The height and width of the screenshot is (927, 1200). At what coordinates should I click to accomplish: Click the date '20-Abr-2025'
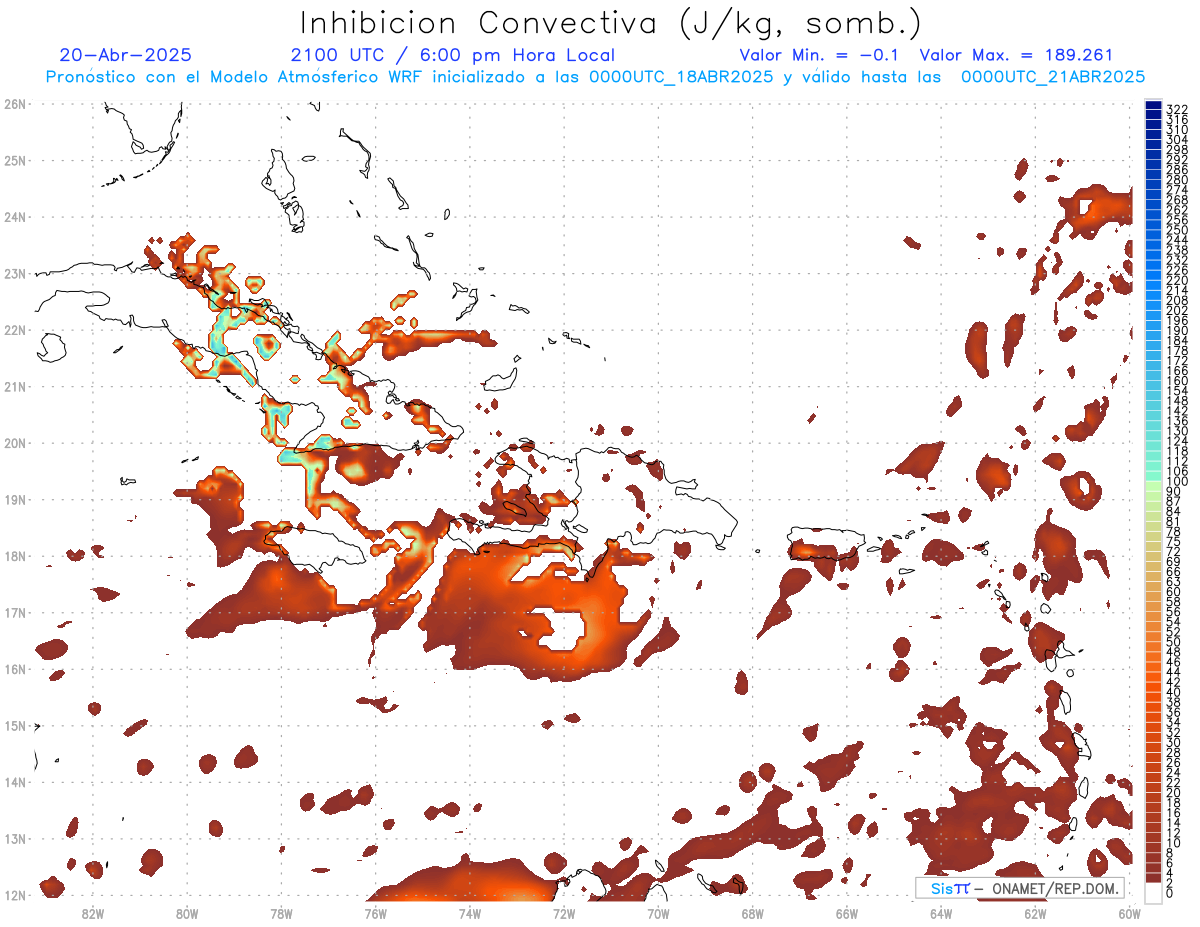(126, 55)
